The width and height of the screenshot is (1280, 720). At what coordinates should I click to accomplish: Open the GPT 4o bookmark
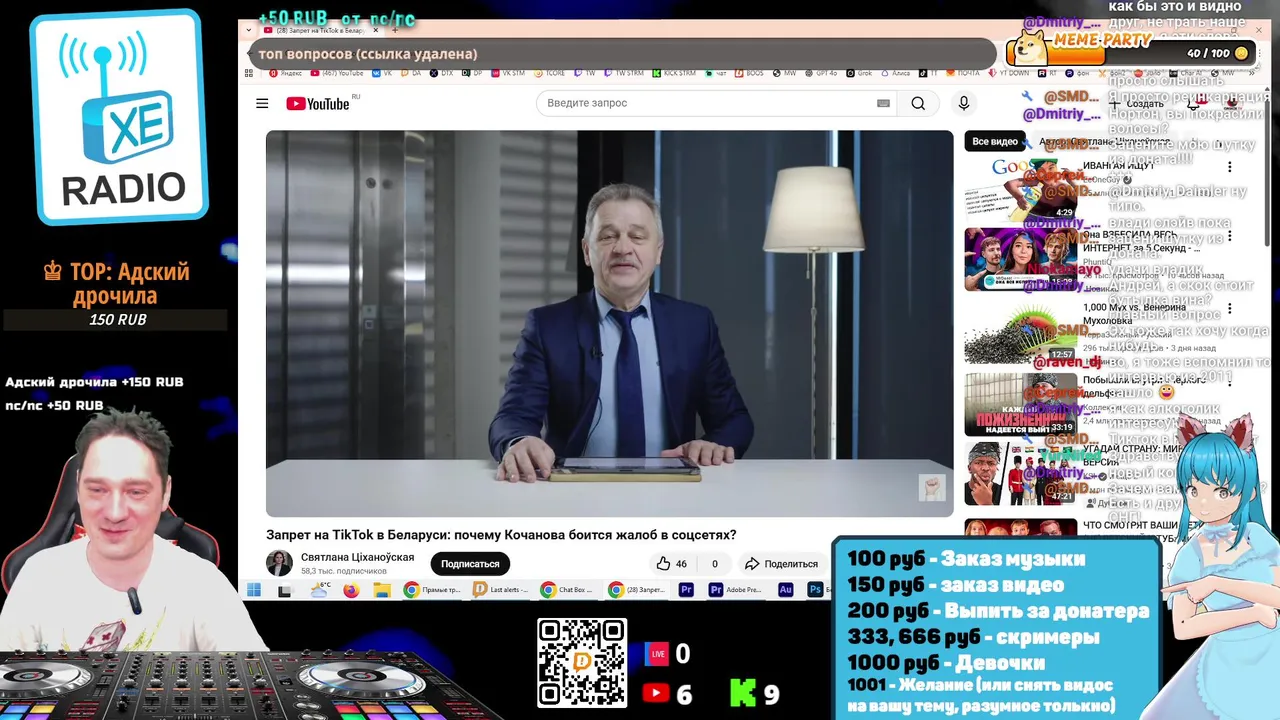(820, 73)
